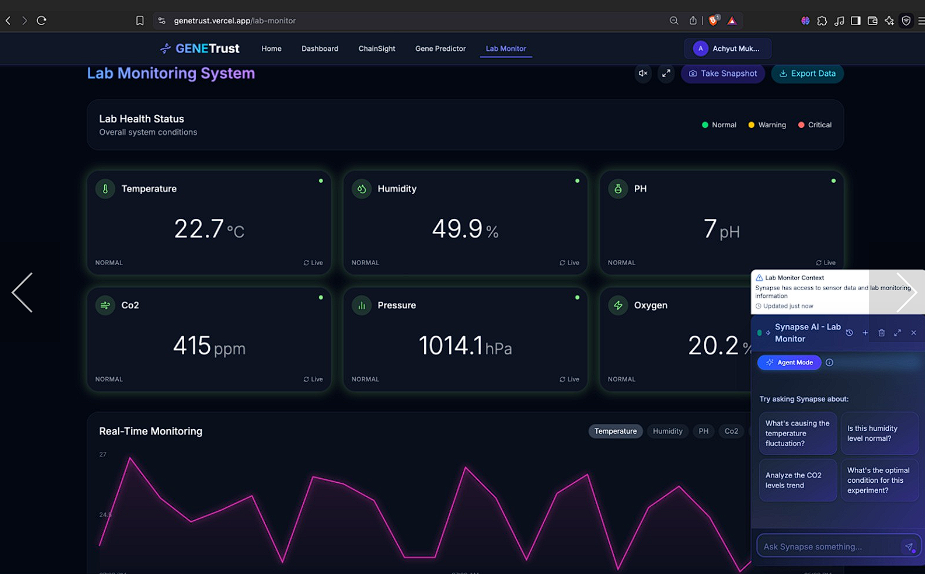Clear the chat with the trash icon
The width and height of the screenshot is (925, 574).
tap(881, 332)
